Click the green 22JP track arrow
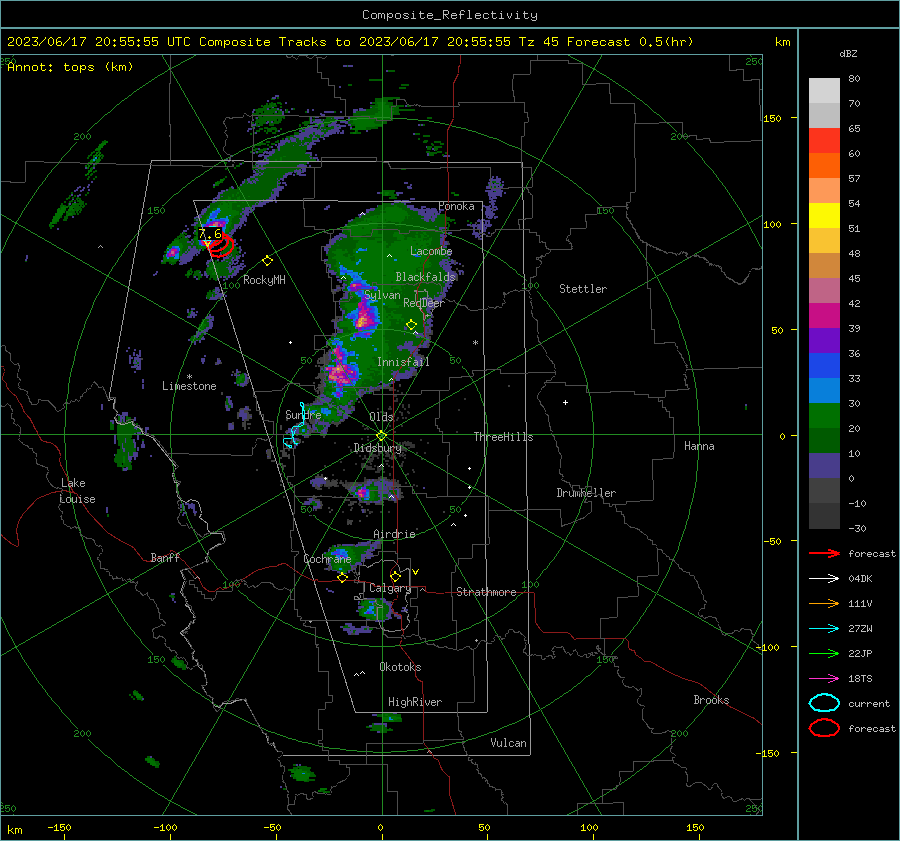This screenshot has height=841, width=900. coord(824,653)
